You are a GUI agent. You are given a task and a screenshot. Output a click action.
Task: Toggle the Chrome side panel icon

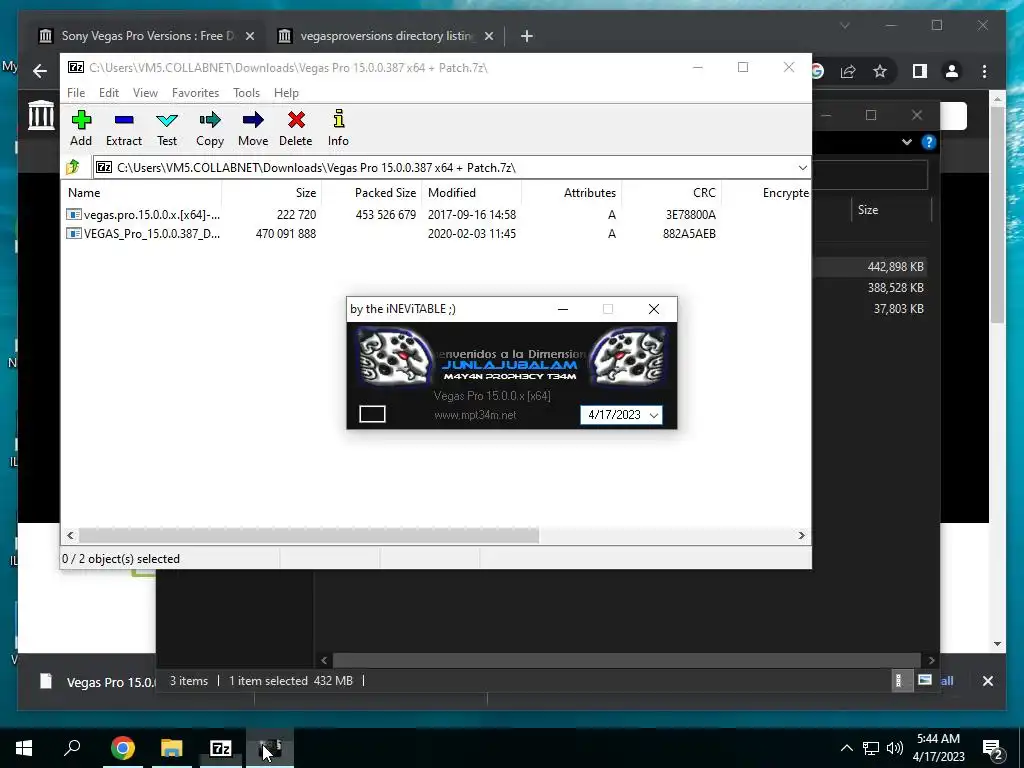pos(920,71)
